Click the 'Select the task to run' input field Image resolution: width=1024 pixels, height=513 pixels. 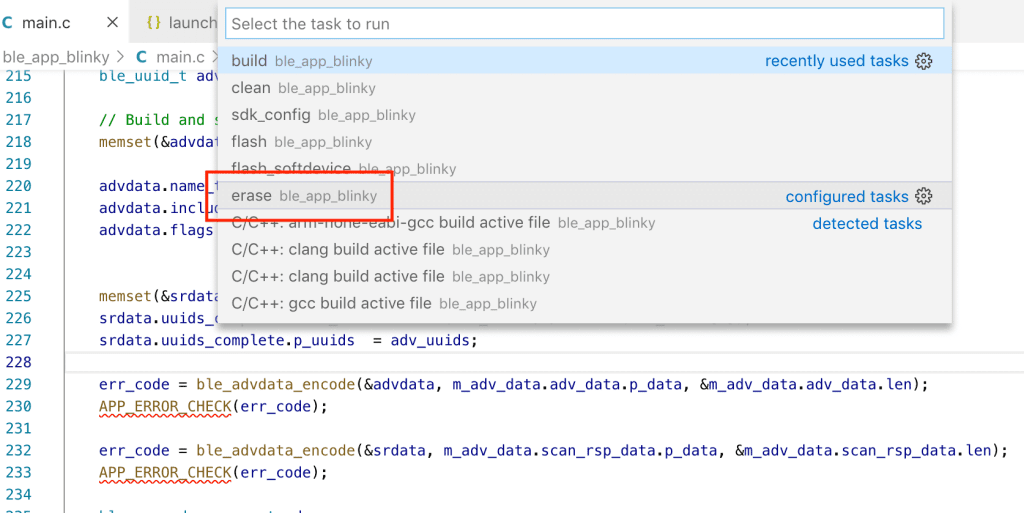pos(584,23)
